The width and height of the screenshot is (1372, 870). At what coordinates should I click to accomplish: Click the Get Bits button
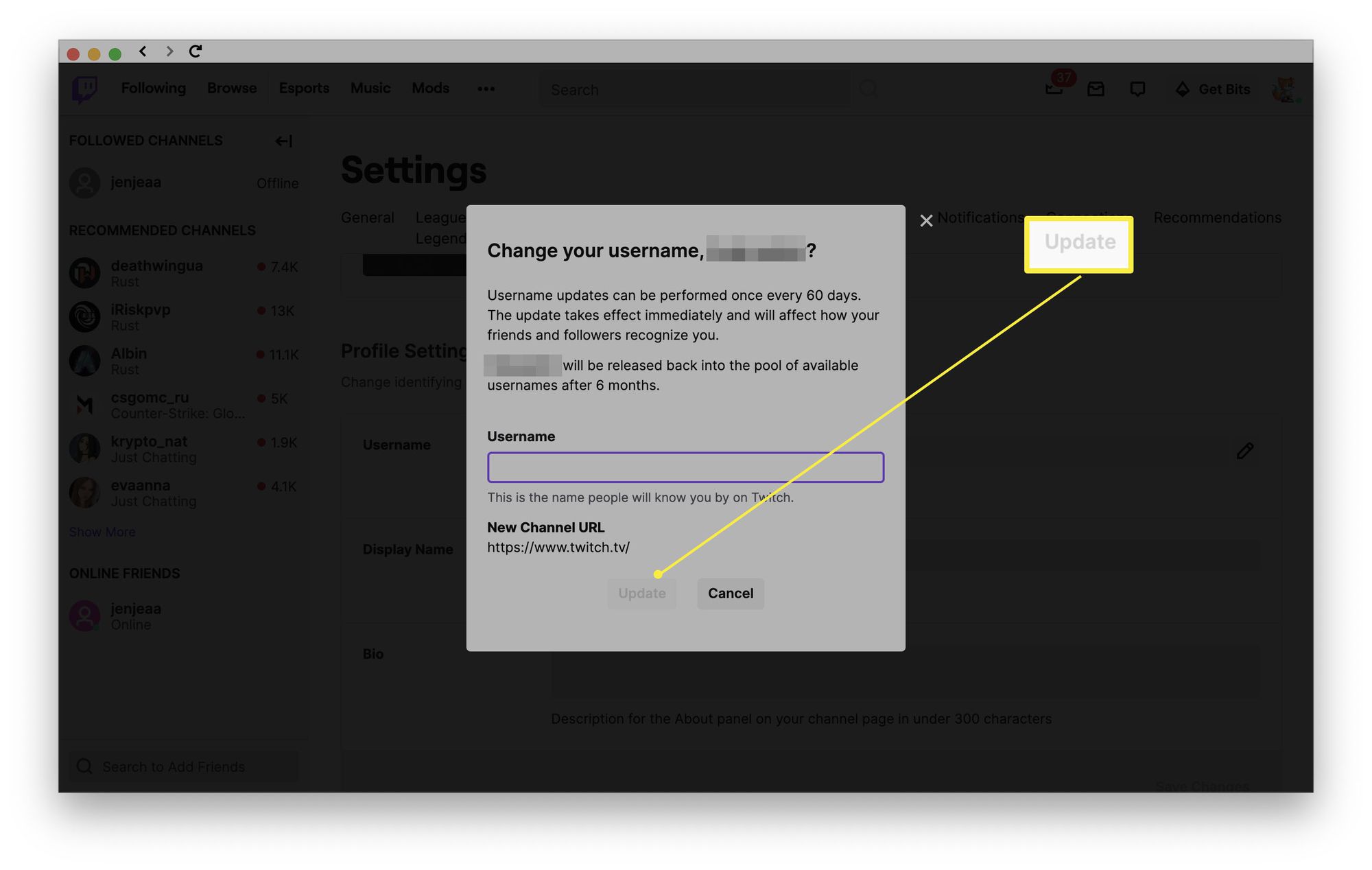[1213, 89]
